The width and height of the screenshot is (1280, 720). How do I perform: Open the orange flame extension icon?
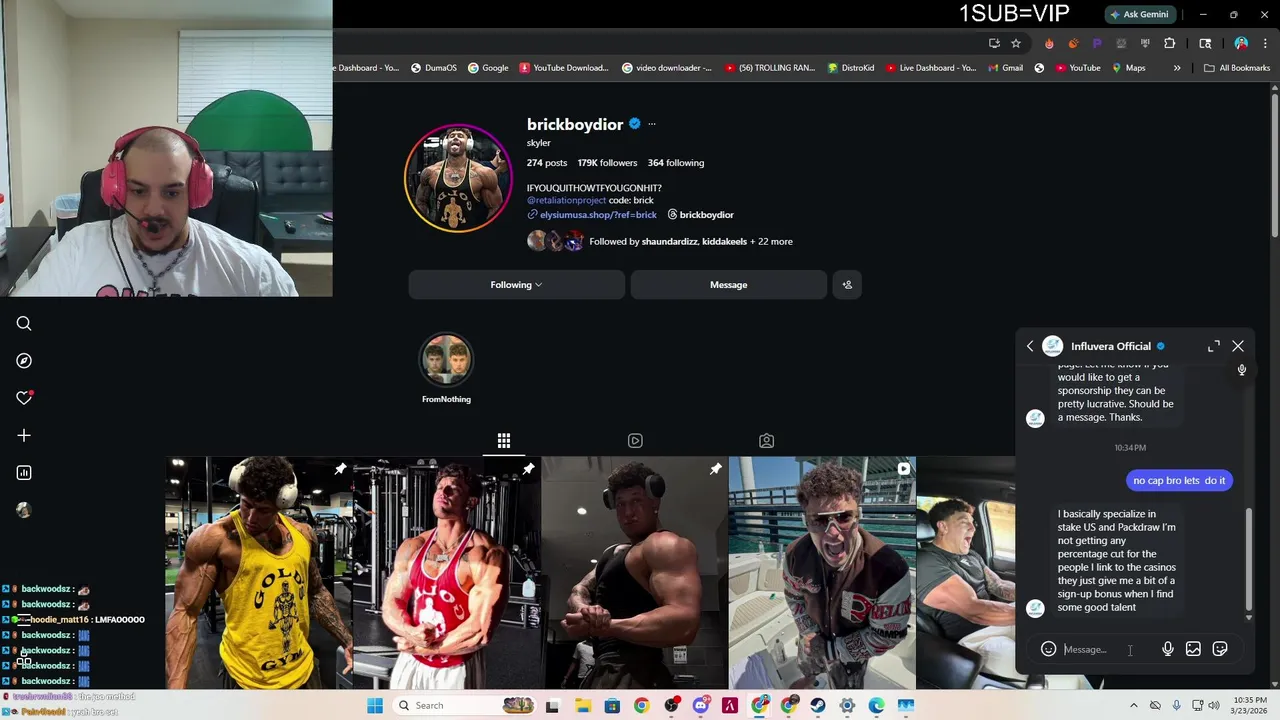point(1049,43)
